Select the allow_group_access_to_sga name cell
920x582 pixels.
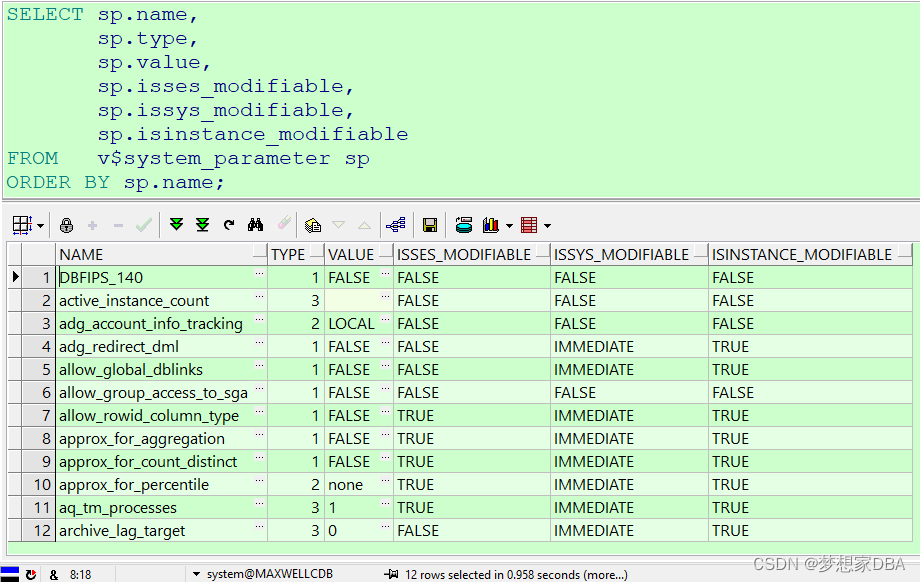(x=161, y=392)
